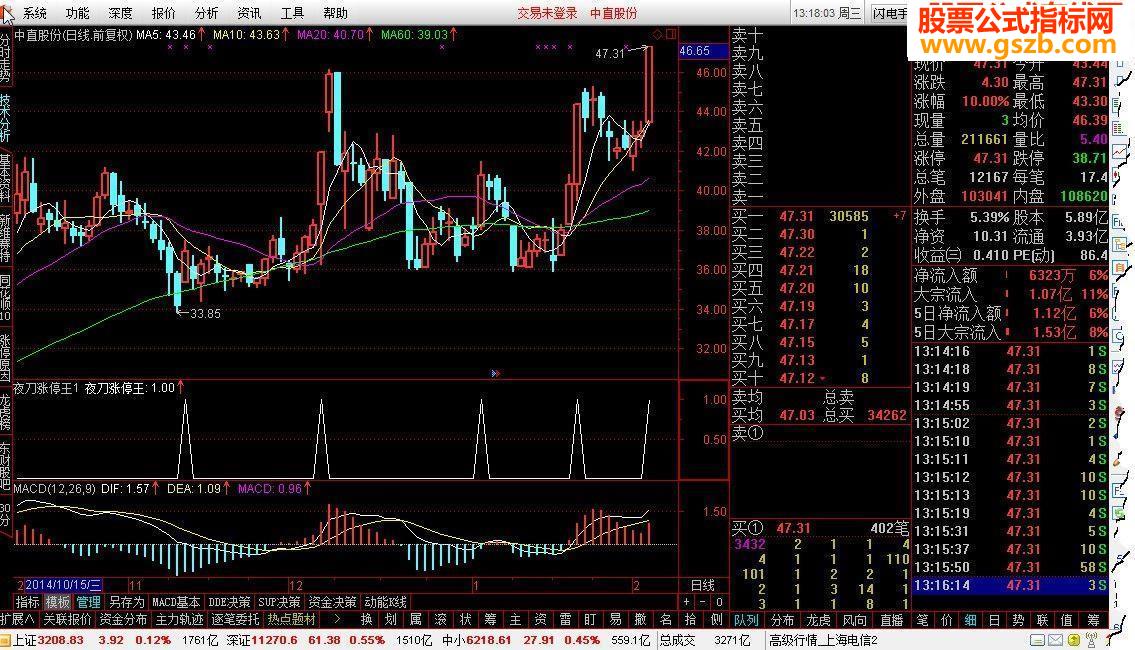Open the 龙虎榜 sidebar tab
This screenshot has width=1135, height=650.
[6, 412]
